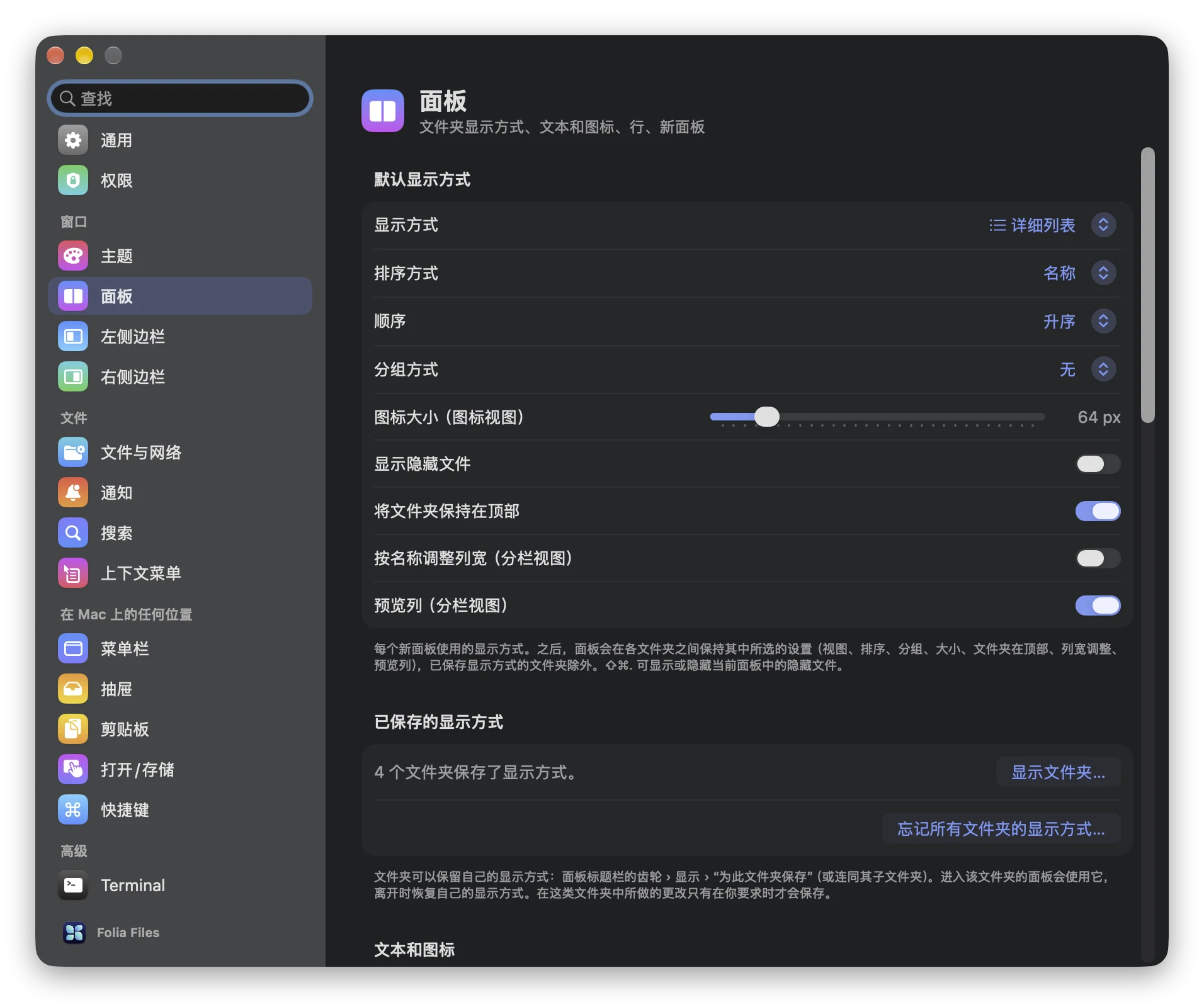Turn off 将文件夹保持在顶部 switch

pos(1098,511)
